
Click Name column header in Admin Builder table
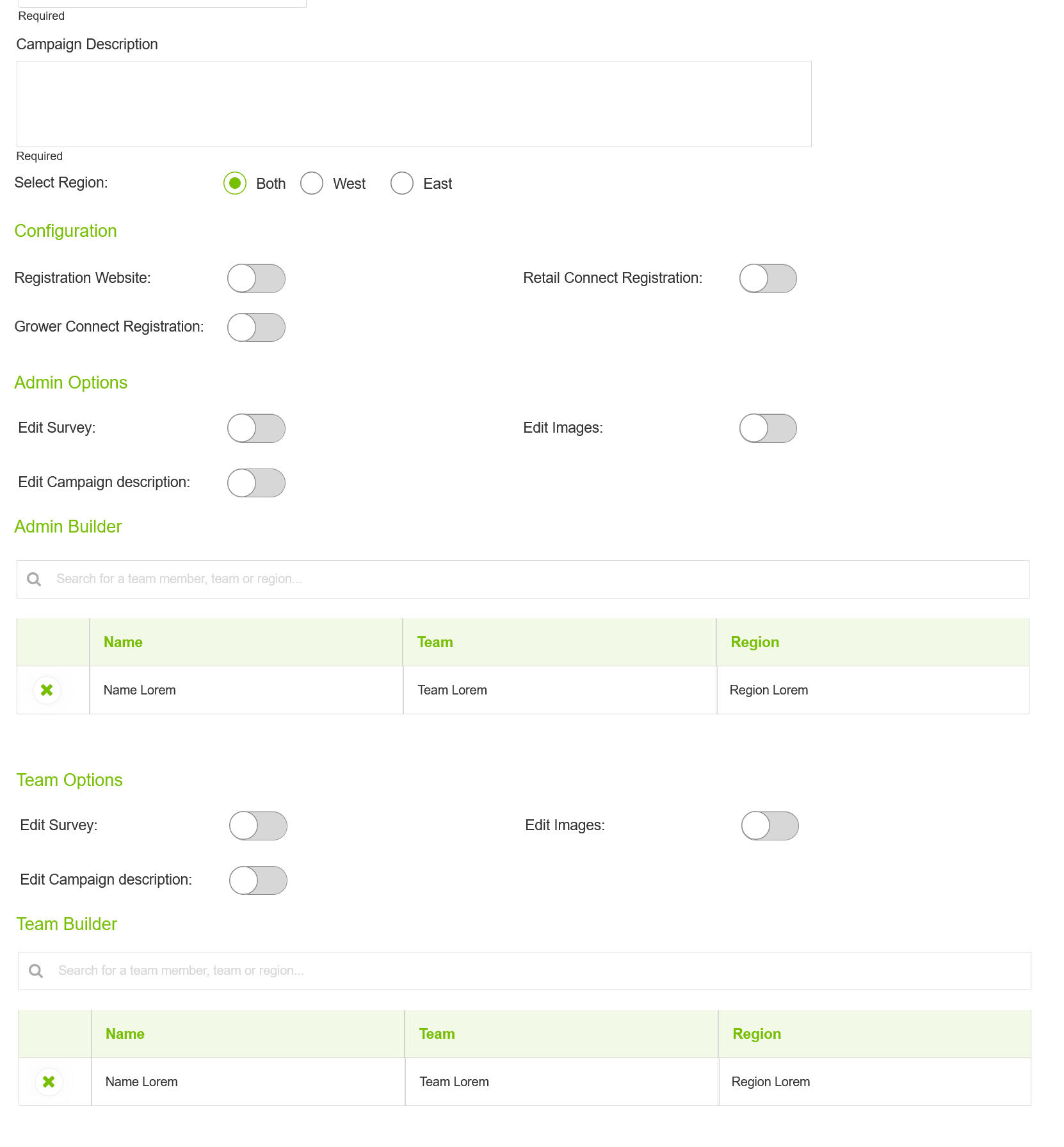pyautogui.click(x=123, y=642)
